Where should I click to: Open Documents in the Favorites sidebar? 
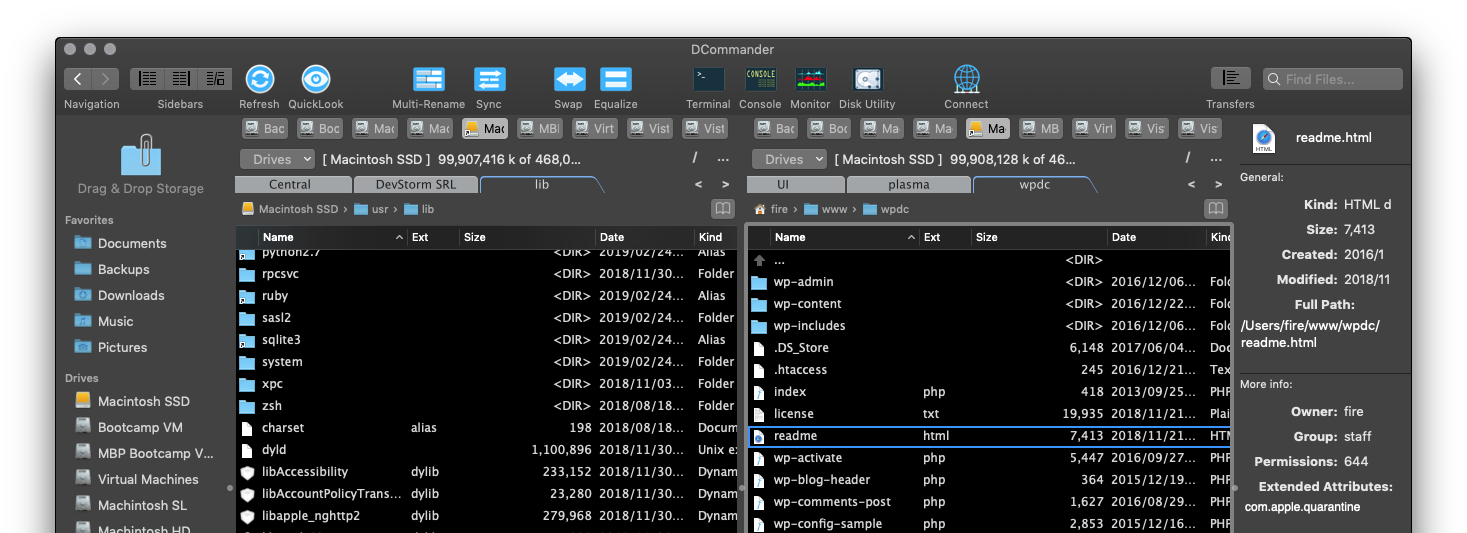(x=132, y=243)
